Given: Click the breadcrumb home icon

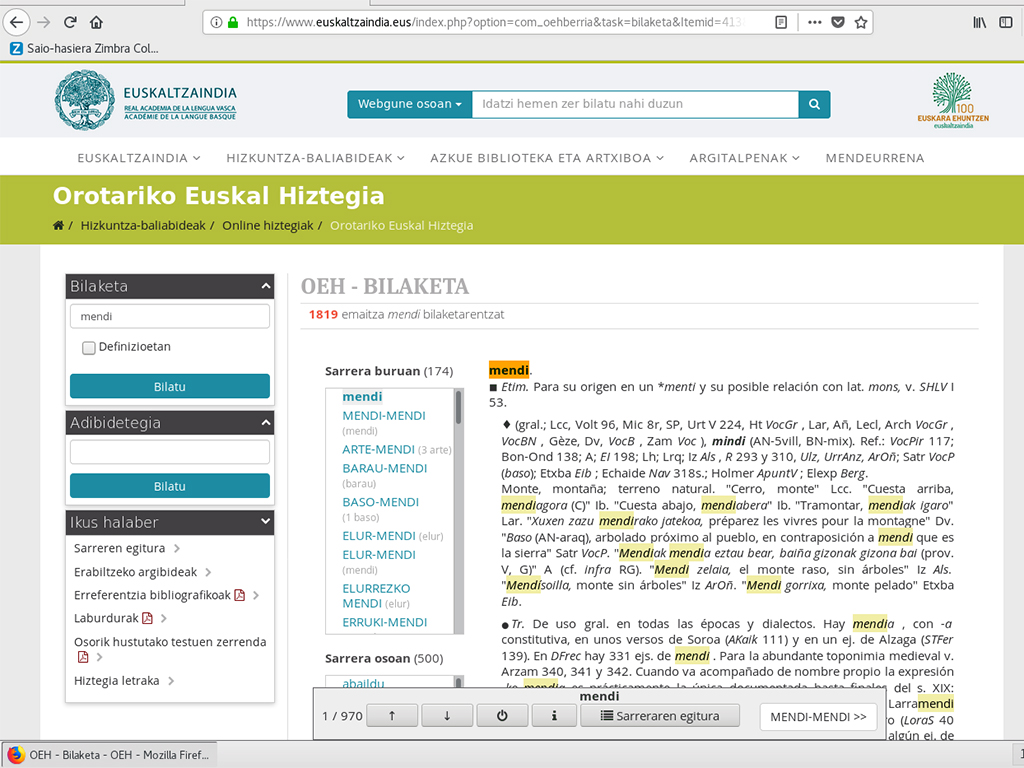Looking at the screenshot, I should pyautogui.click(x=58, y=225).
